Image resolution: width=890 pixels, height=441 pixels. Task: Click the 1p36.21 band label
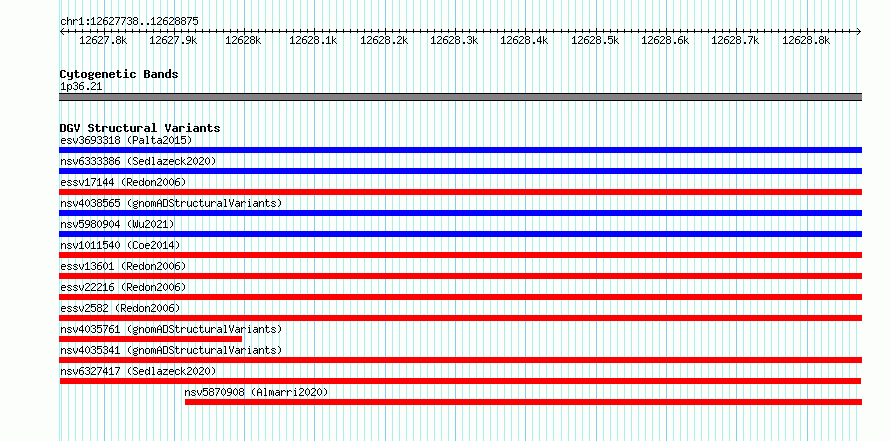pos(81,87)
